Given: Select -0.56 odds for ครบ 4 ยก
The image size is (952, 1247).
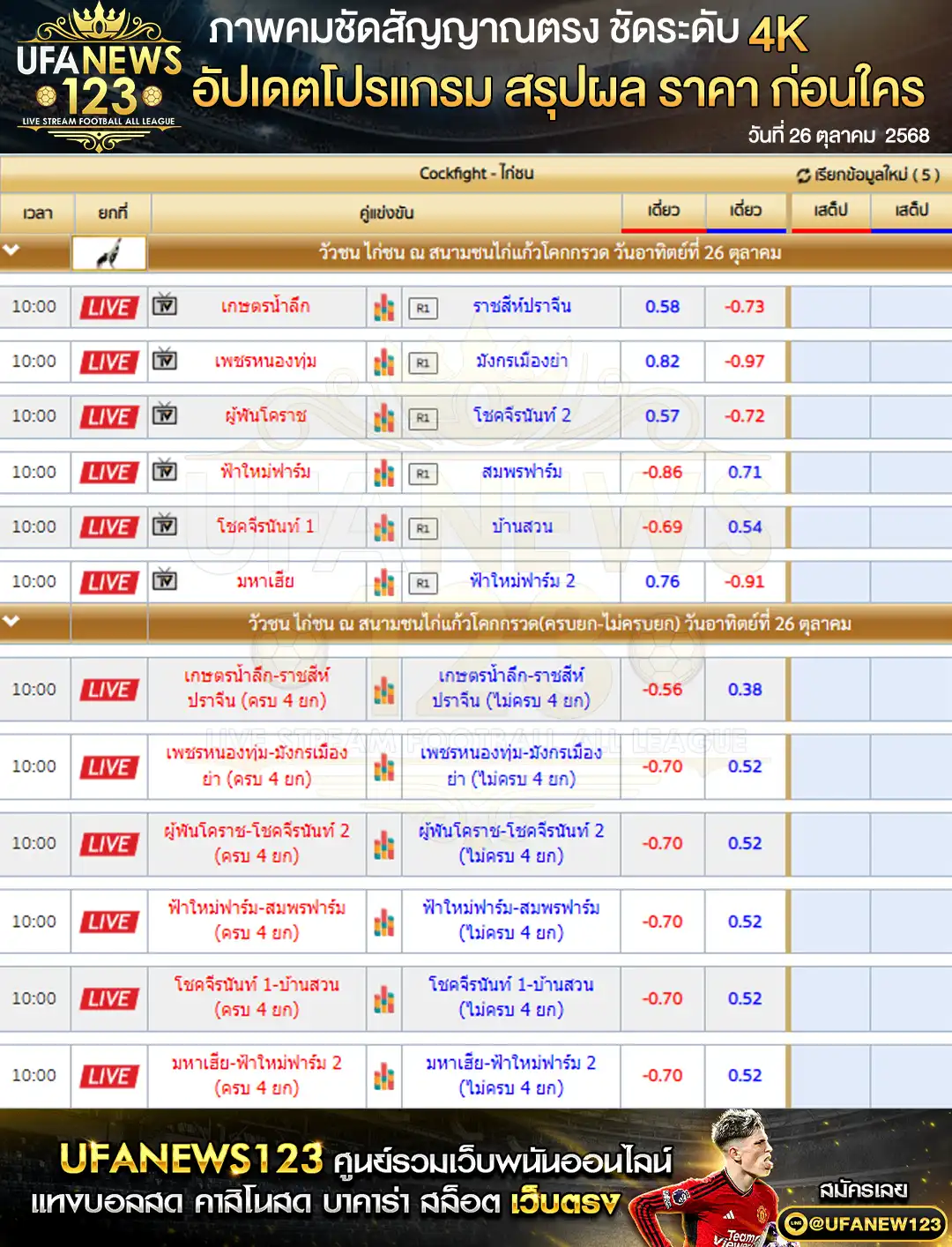Looking at the screenshot, I should 662,690.
